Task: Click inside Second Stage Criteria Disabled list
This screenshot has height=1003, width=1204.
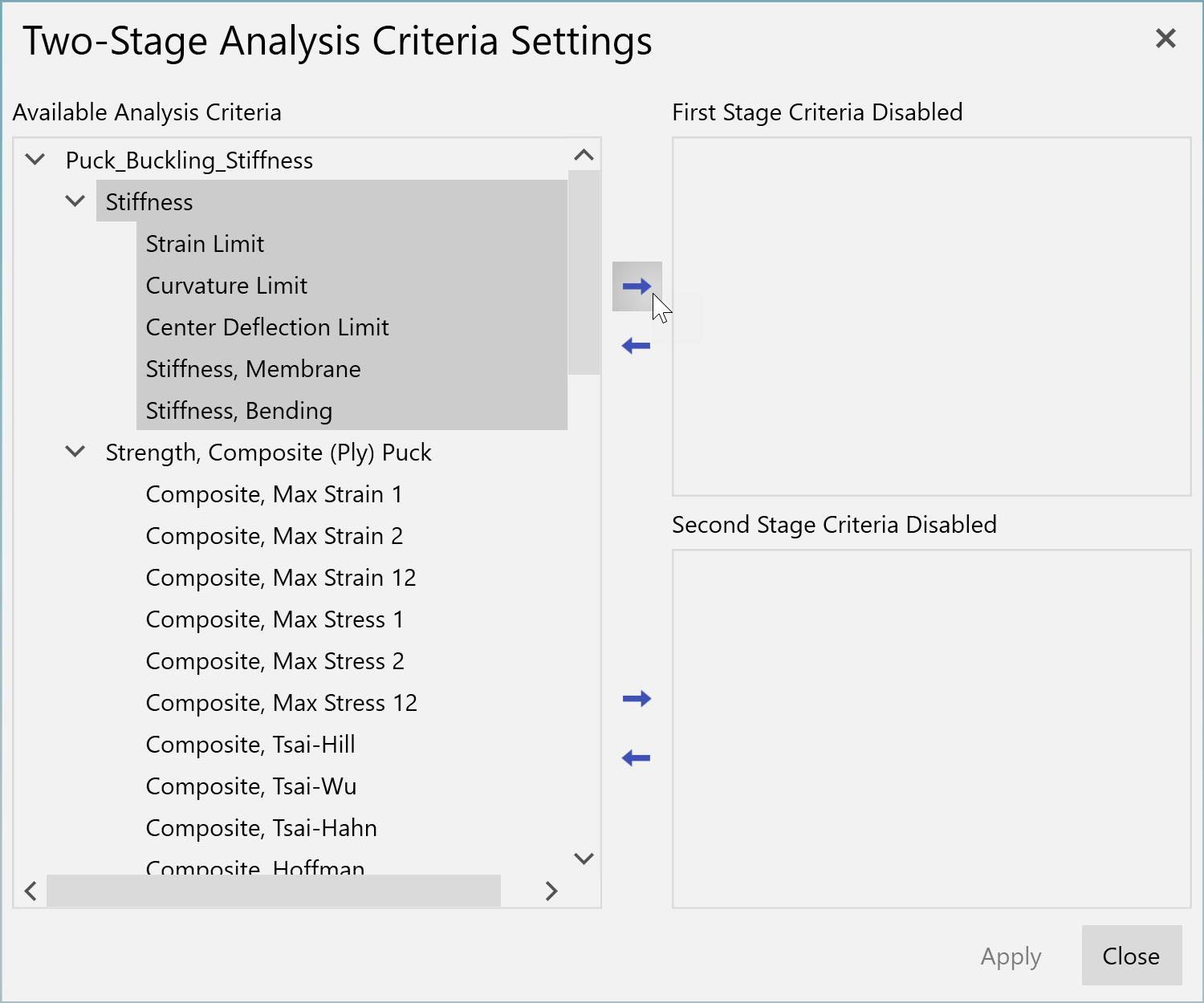Action: pos(931,729)
